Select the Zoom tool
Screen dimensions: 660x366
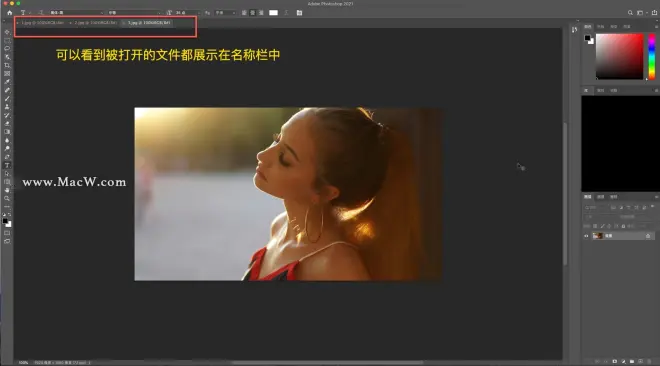(7, 199)
